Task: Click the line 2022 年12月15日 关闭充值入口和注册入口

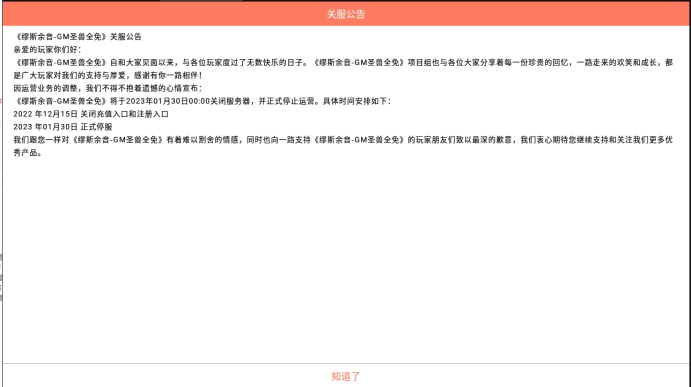Action: point(91,114)
